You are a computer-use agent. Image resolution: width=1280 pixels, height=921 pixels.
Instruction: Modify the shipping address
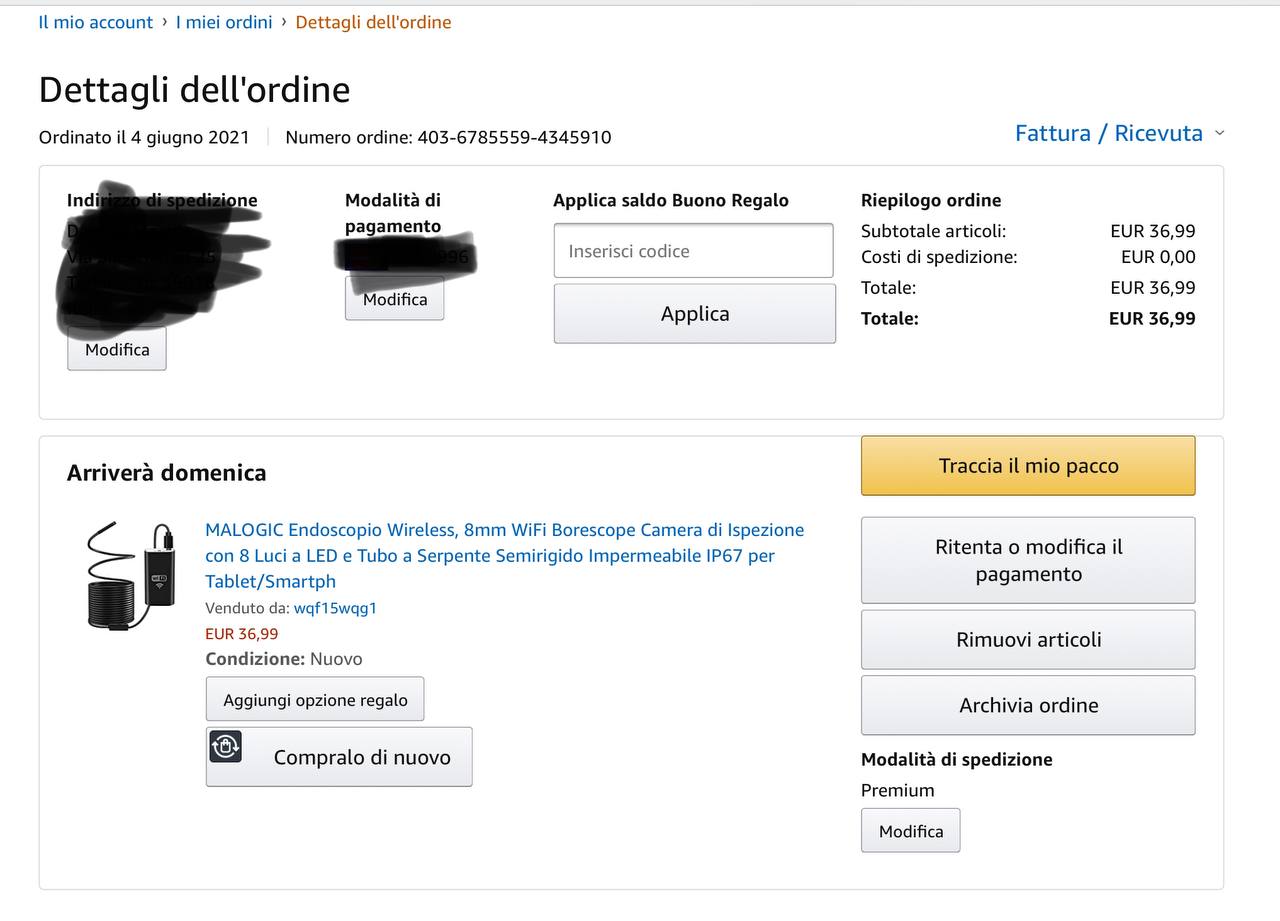coord(117,350)
